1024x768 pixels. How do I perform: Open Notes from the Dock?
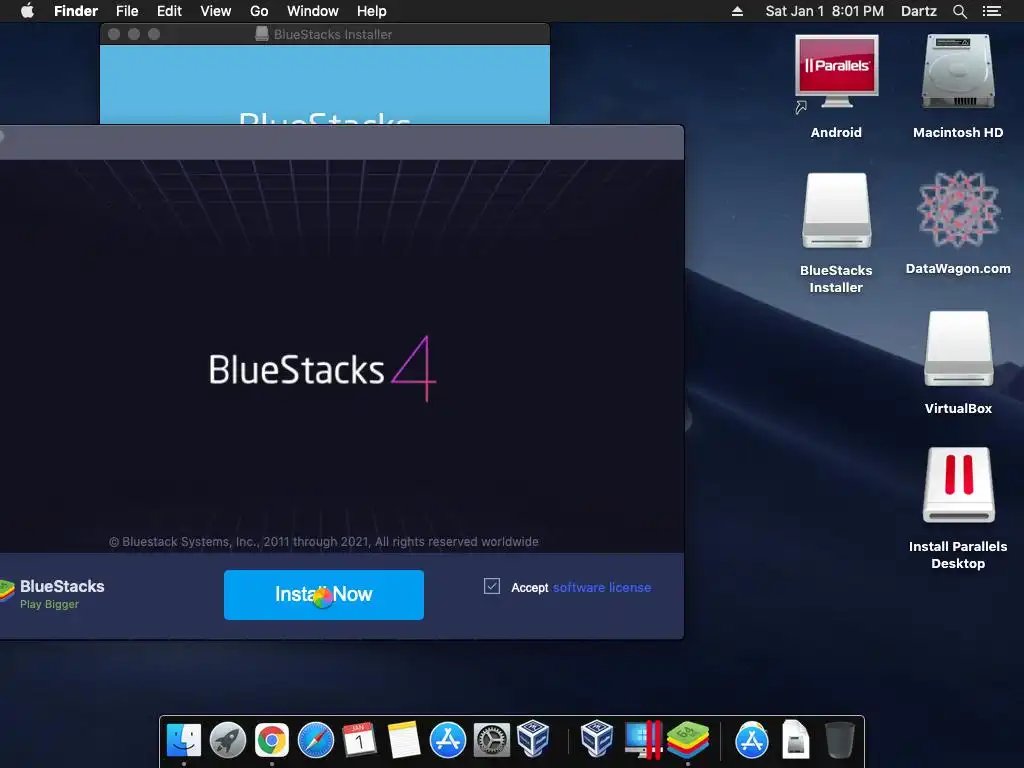tap(404, 740)
